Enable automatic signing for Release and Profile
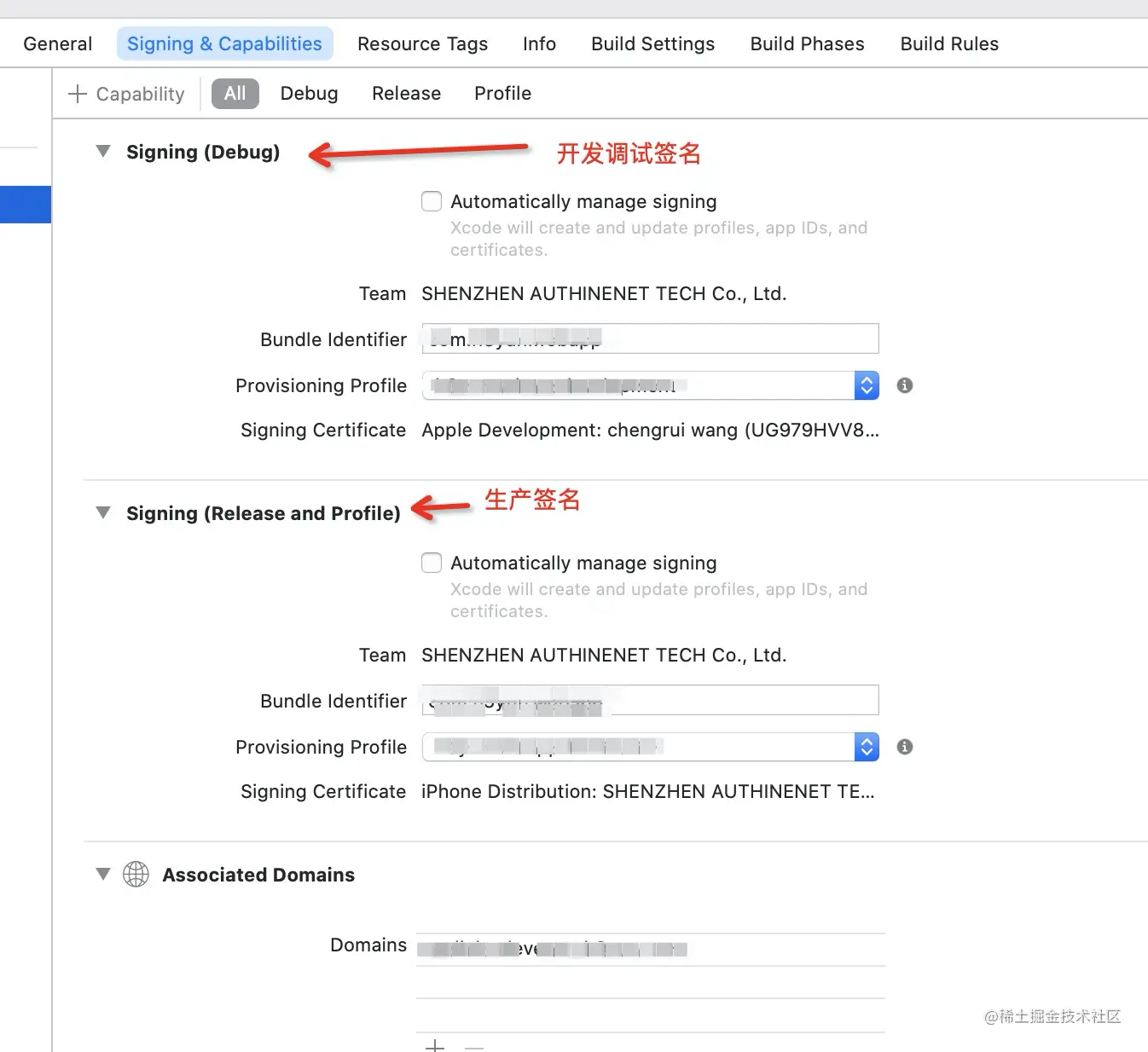1148x1052 pixels. (x=432, y=563)
